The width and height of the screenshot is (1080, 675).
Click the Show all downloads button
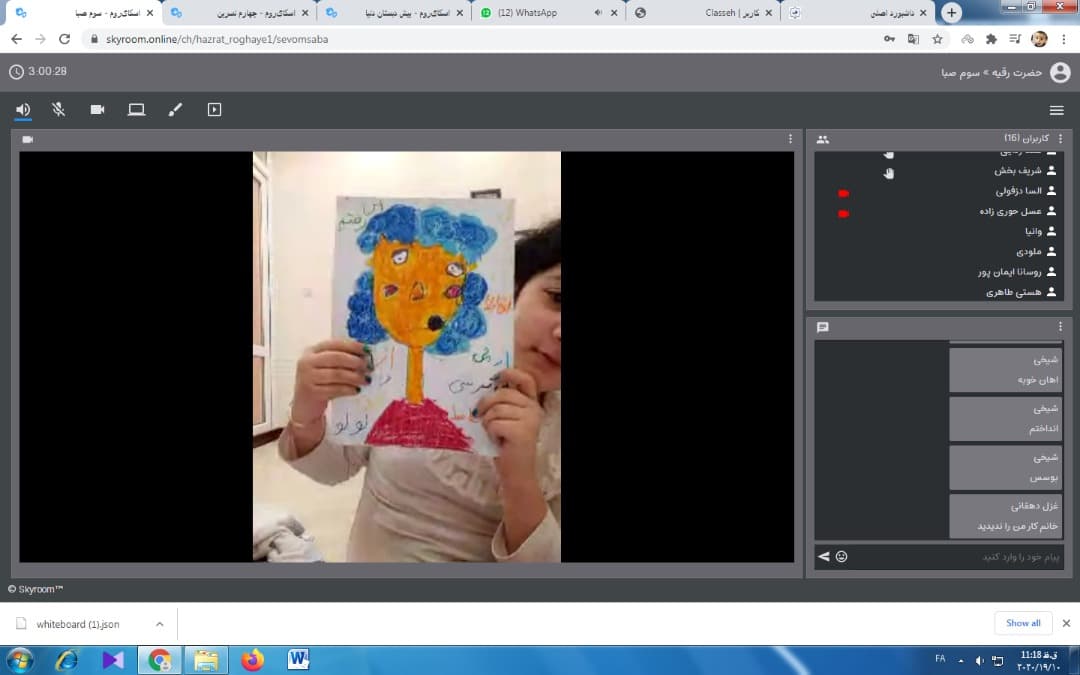(1023, 623)
